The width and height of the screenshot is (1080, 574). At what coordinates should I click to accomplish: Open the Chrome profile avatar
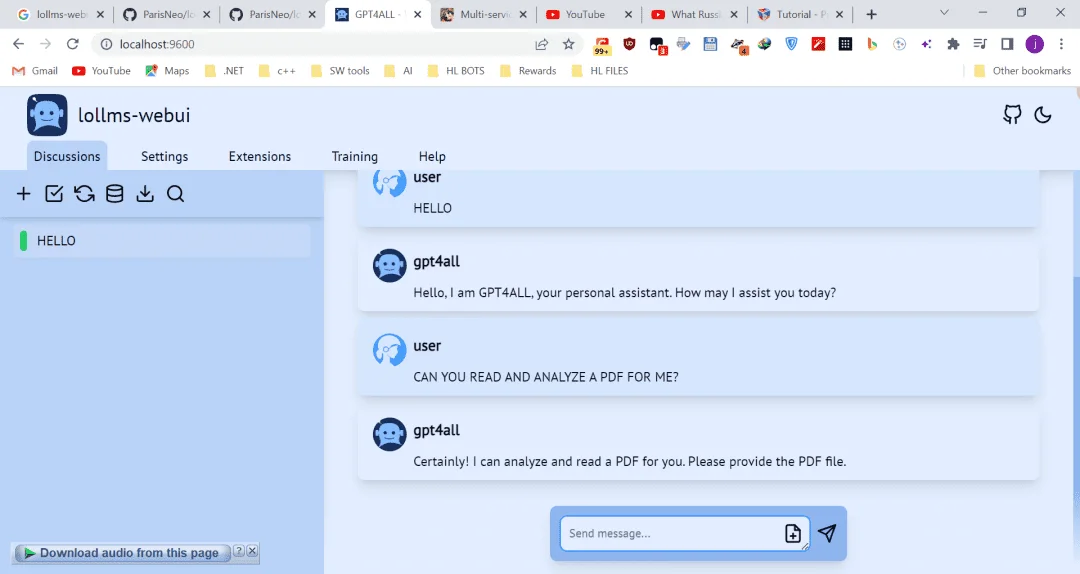coord(1035,44)
